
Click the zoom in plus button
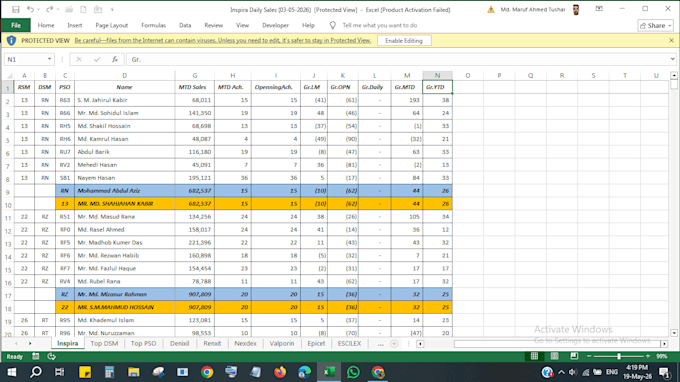[648, 356]
